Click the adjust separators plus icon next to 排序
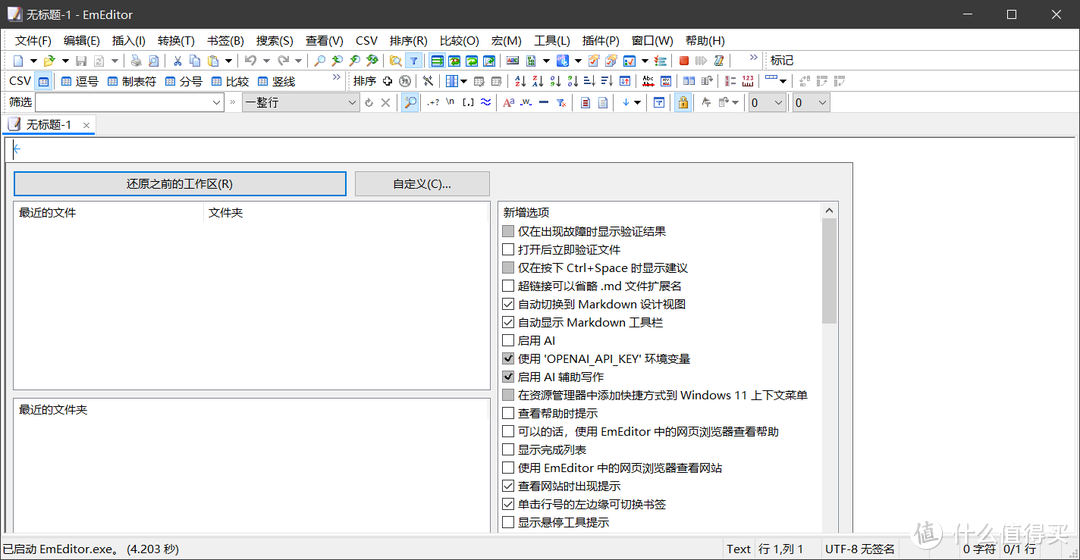 pos(388,81)
